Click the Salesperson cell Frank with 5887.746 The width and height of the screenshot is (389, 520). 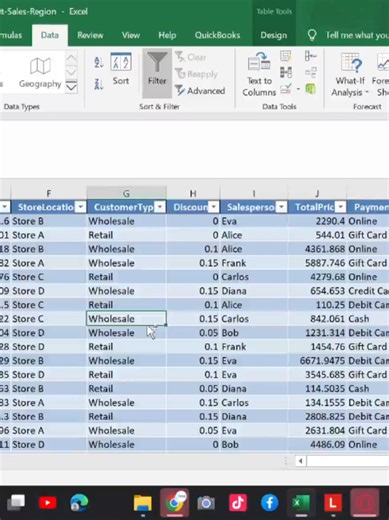254,263
